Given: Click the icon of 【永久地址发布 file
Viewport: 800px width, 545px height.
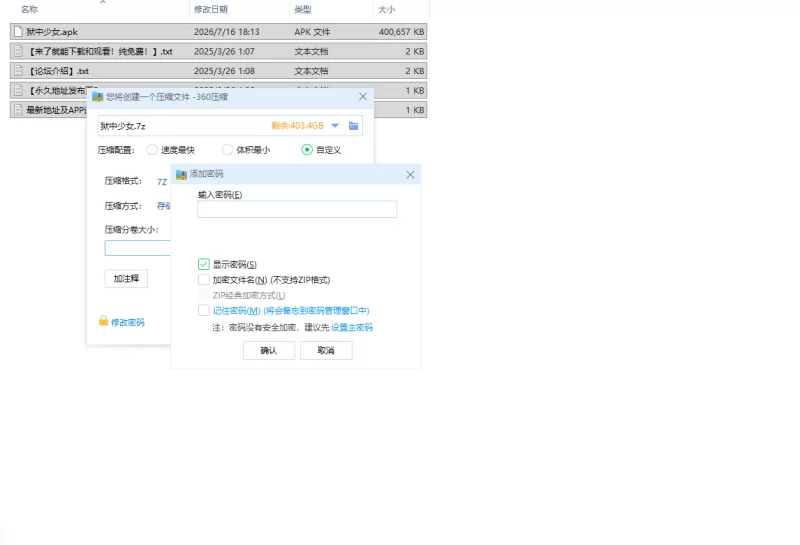Looking at the screenshot, I should (x=18, y=90).
